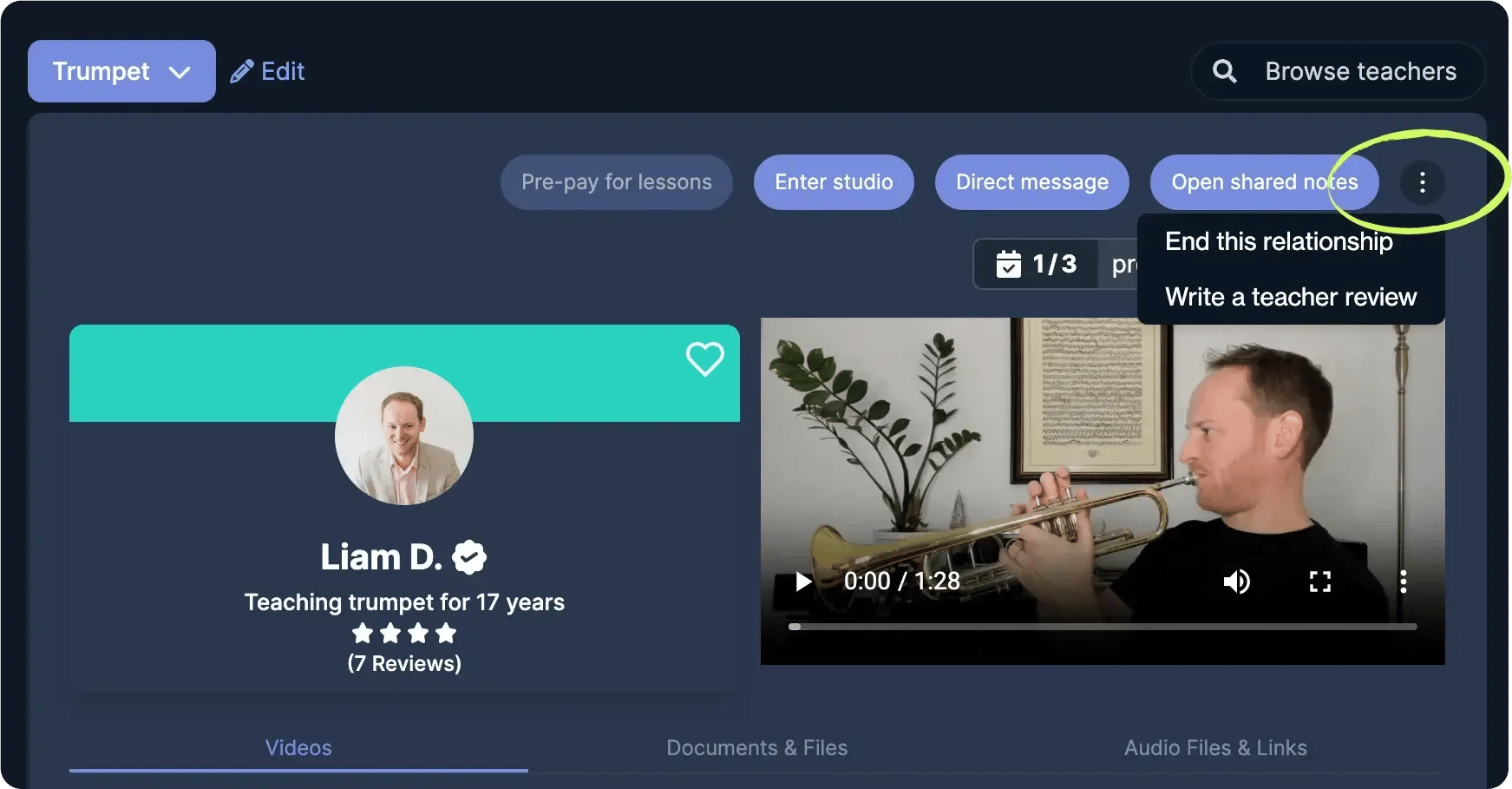Click the verified badge beside Liam D.

tap(469, 557)
